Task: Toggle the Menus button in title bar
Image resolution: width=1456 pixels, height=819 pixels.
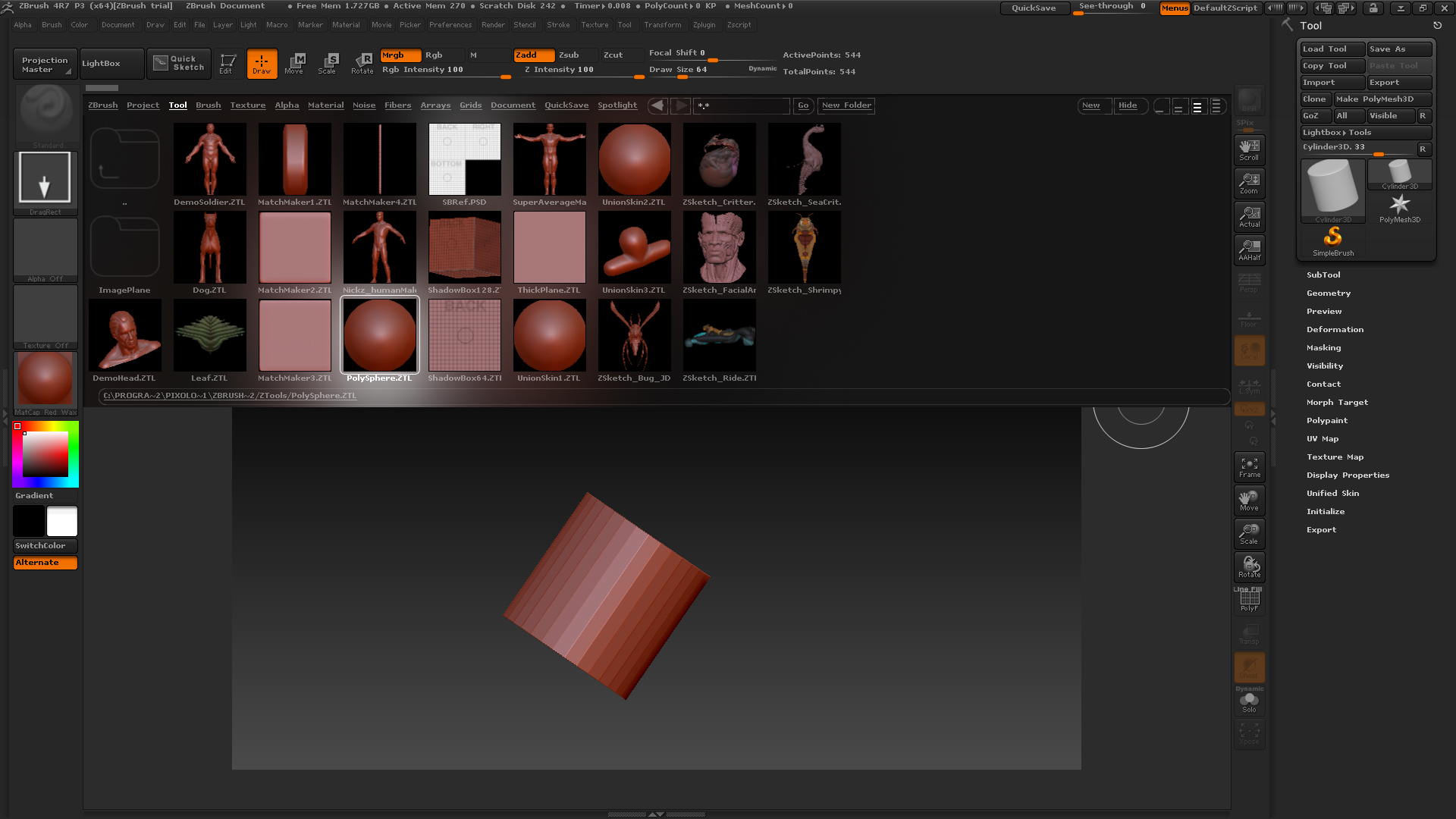Action: (1175, 8)
